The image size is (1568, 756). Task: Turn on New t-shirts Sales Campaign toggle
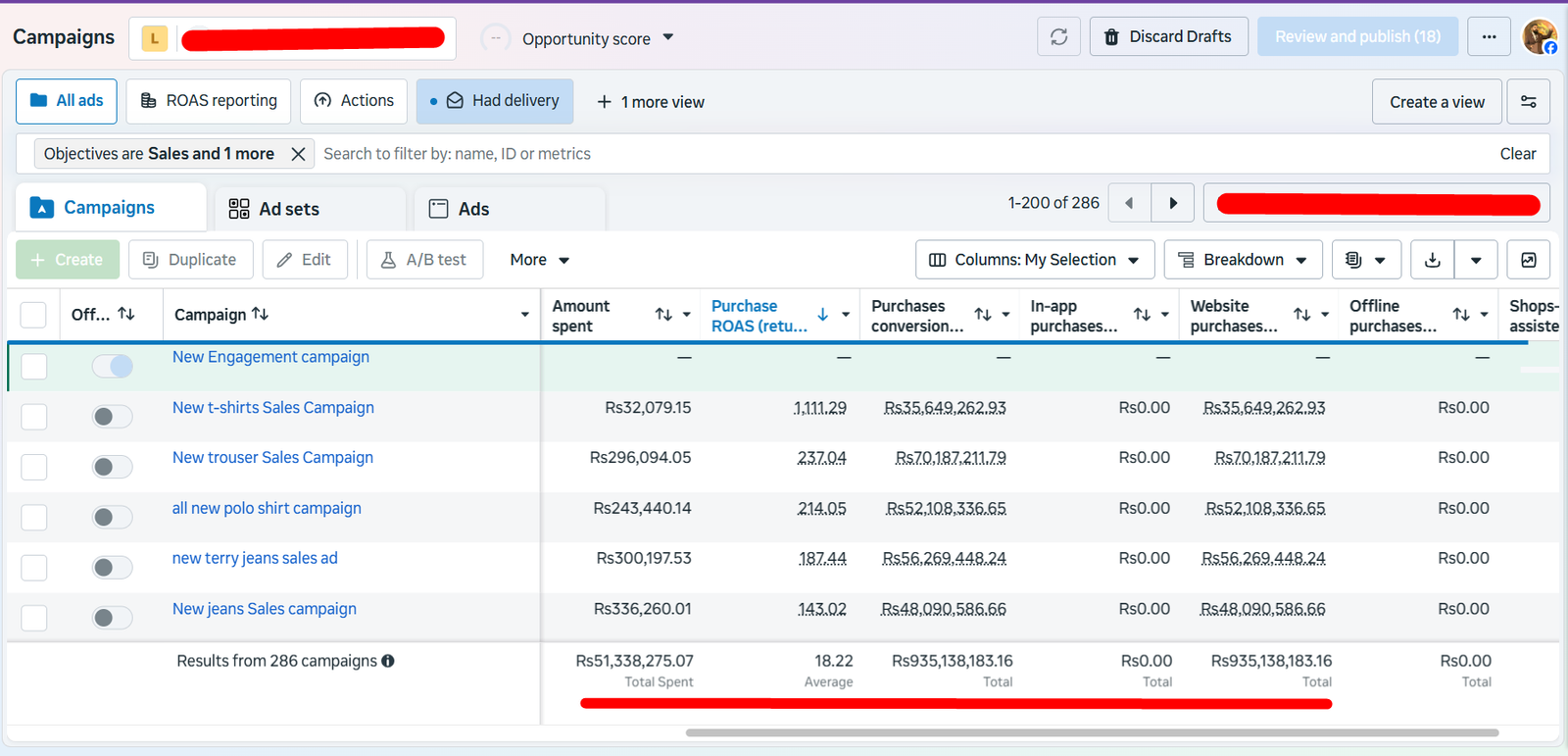[113, 417]
